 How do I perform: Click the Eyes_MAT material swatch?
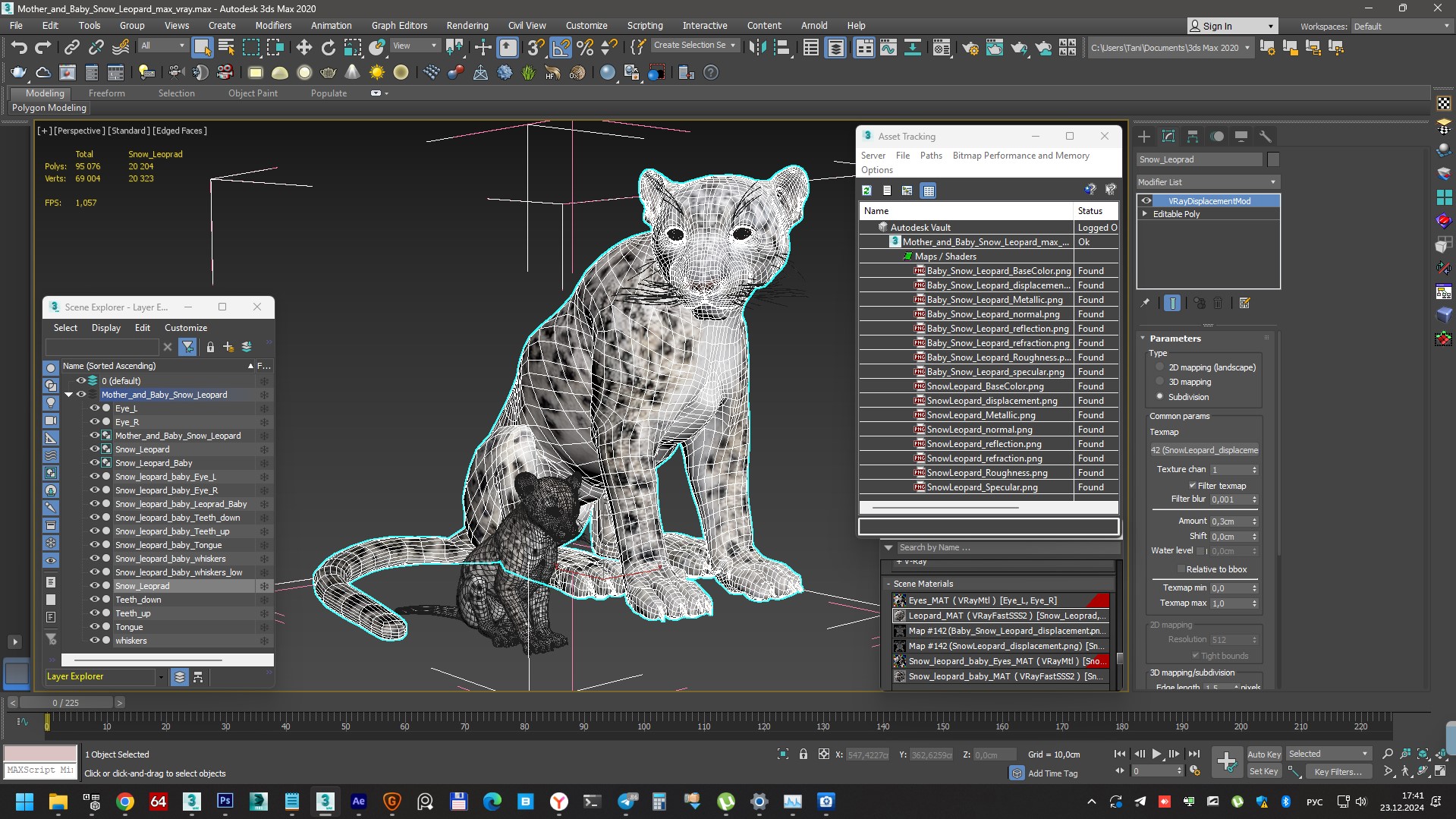pos(900,600)
